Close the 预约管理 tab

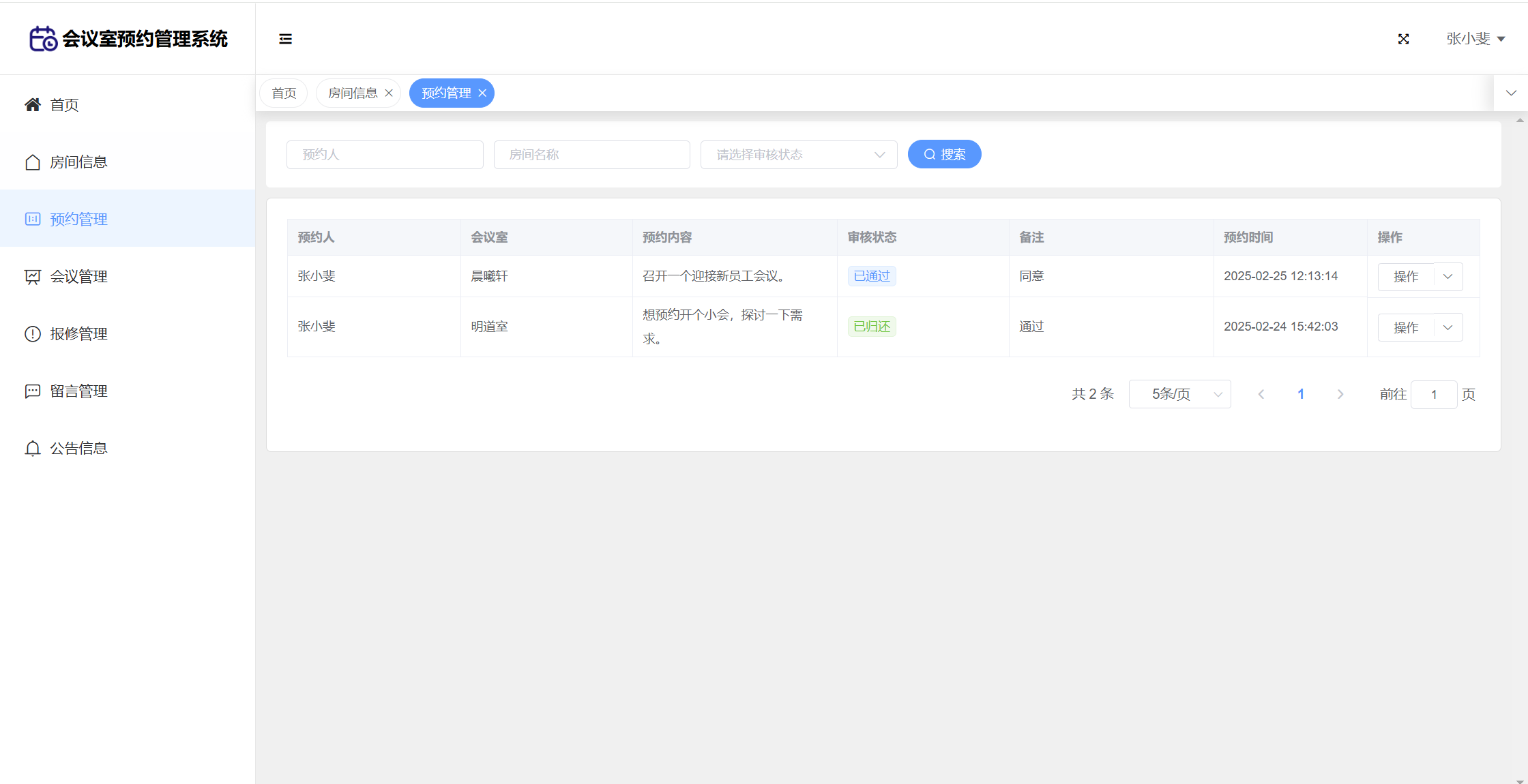[x=482, y=93]
